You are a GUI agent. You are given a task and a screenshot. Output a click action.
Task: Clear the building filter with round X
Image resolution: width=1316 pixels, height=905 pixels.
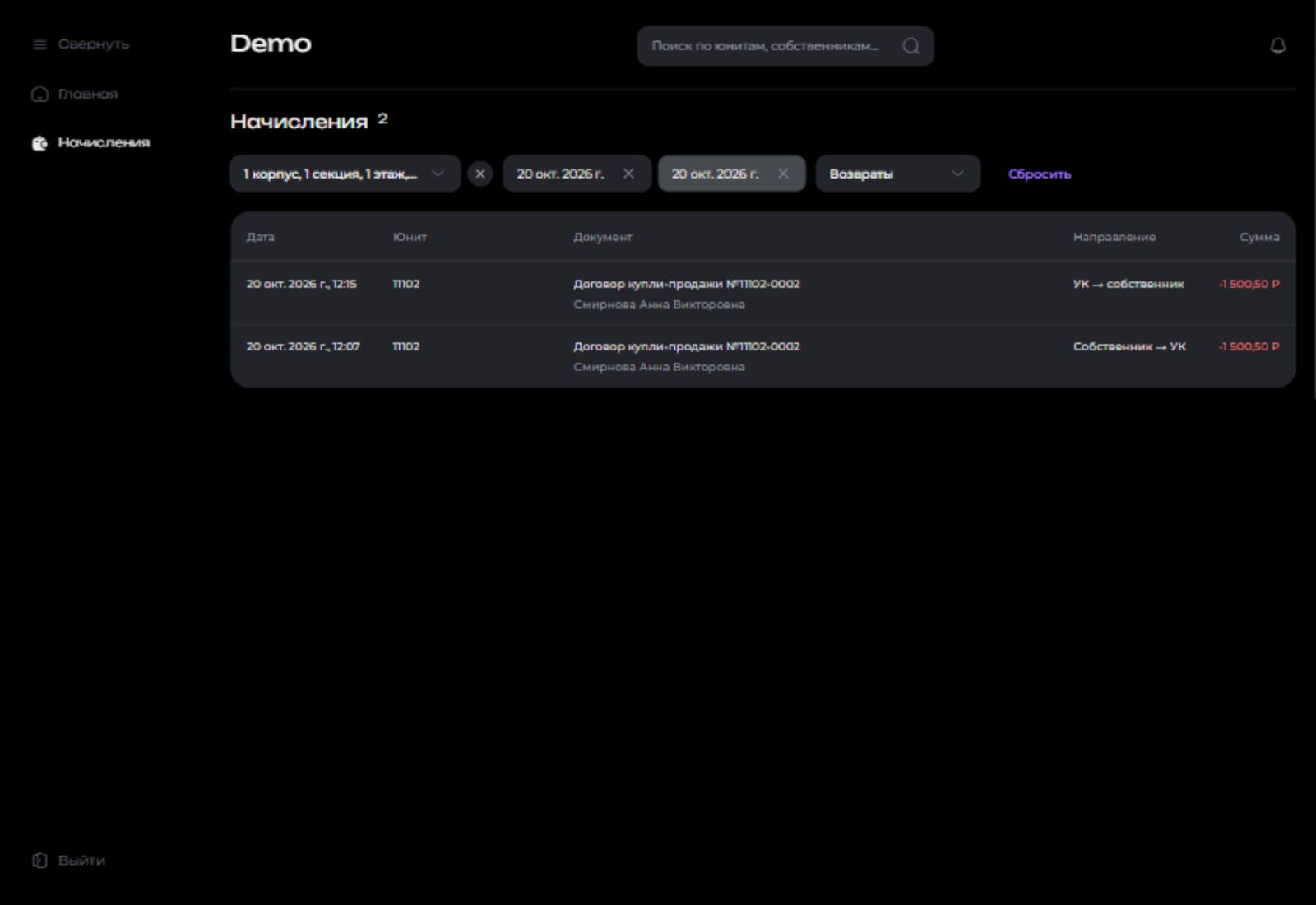point(480,174)
